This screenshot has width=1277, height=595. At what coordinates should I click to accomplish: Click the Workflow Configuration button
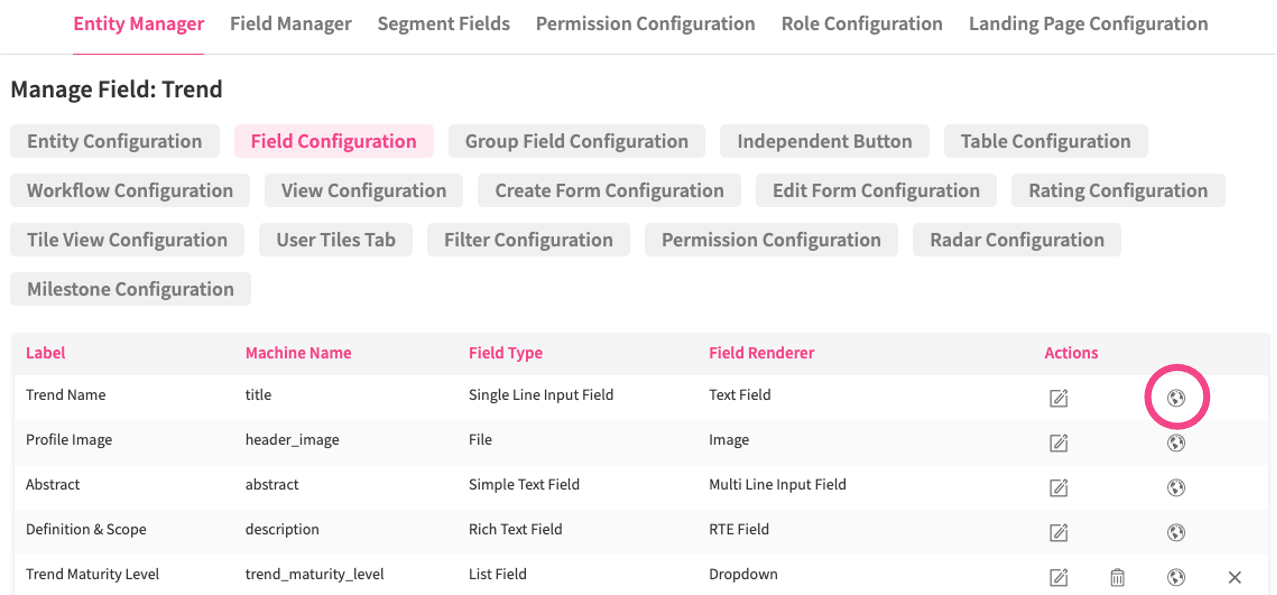[x=130, y=190]
